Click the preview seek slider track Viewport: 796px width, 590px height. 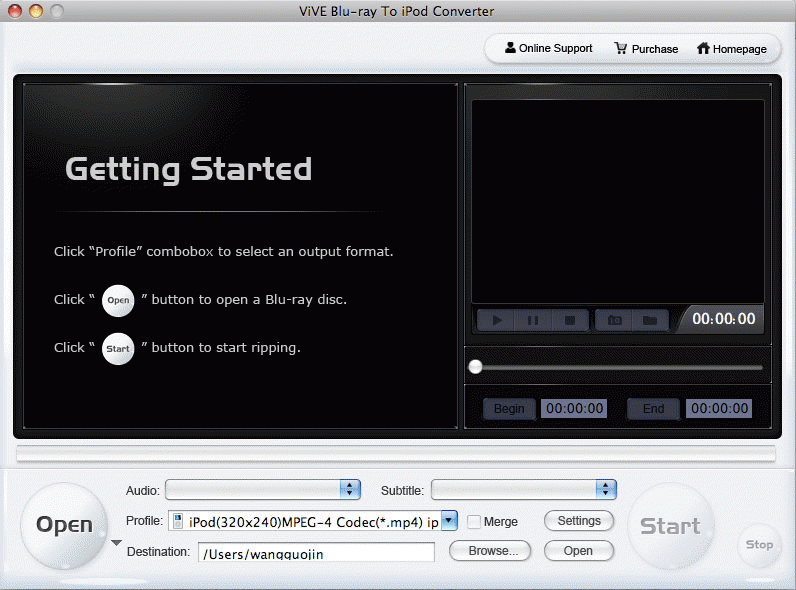616,367
